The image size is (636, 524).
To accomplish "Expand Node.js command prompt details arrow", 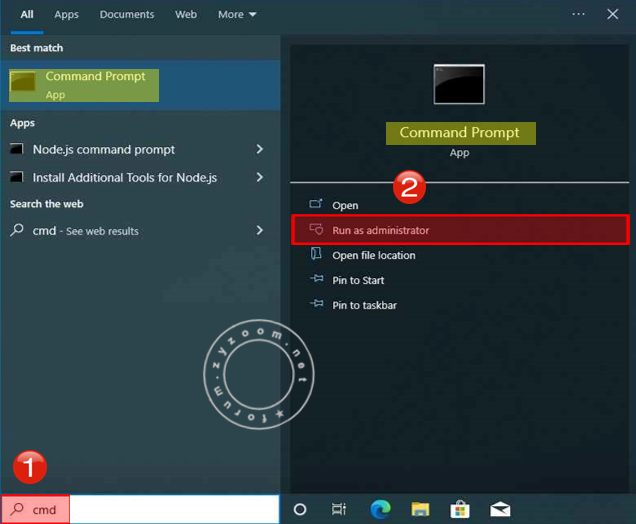I will pyautogui.click(x=260, y=149).
